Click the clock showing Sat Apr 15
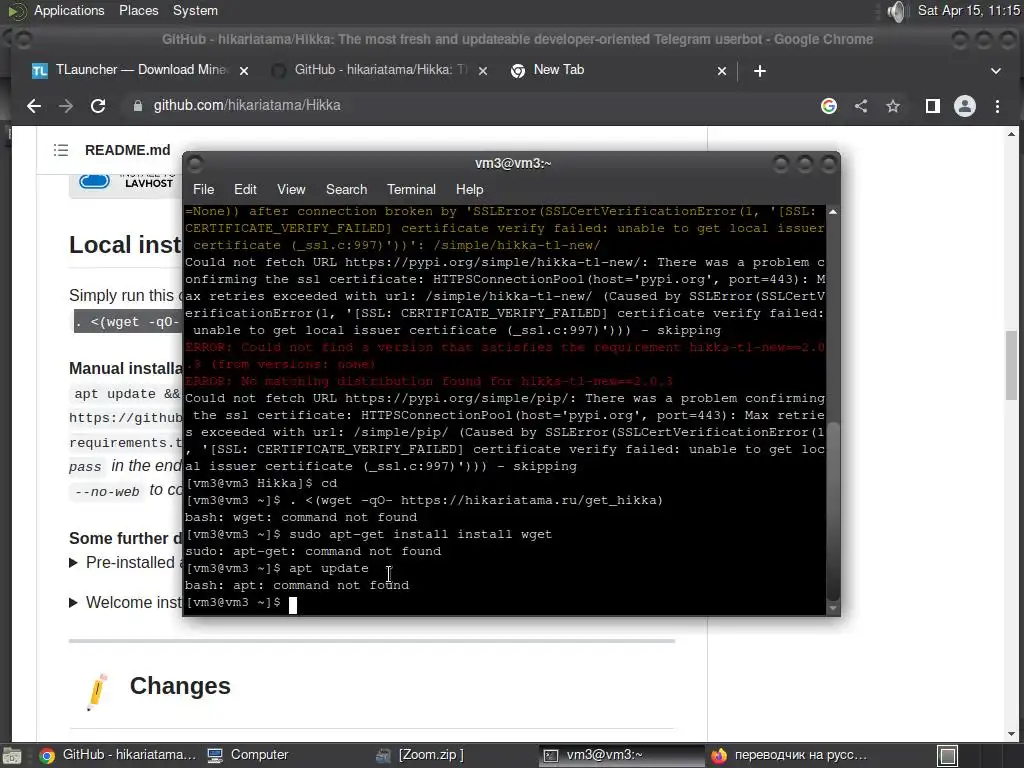This screenshot has width=1024, height=768. click(x=968, y=10)
